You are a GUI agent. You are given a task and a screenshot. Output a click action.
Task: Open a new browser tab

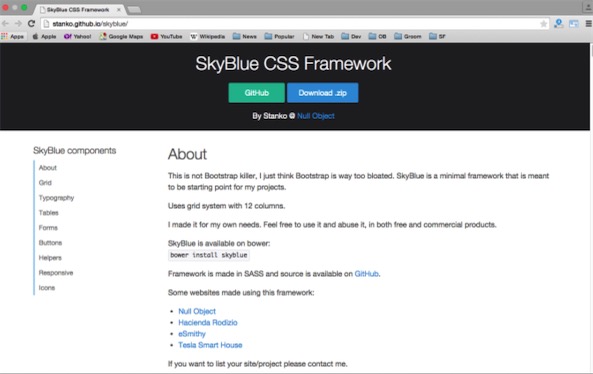click(x=134, y=9)
